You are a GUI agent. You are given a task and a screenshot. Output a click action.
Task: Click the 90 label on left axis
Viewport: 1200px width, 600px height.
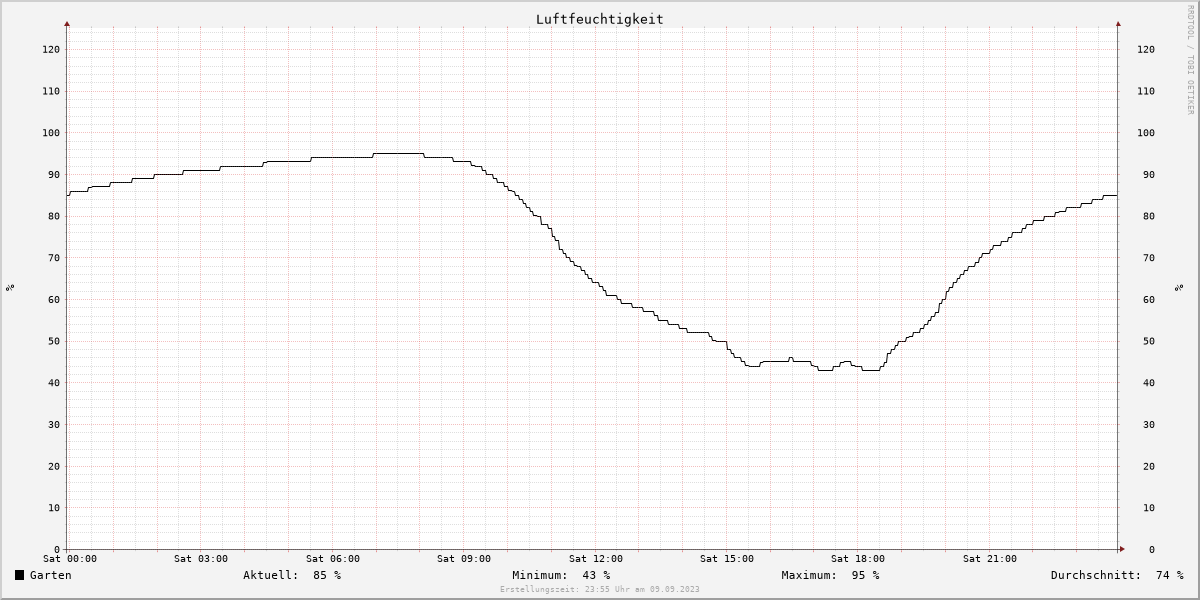pyautogui.click(x=53, y=175)
